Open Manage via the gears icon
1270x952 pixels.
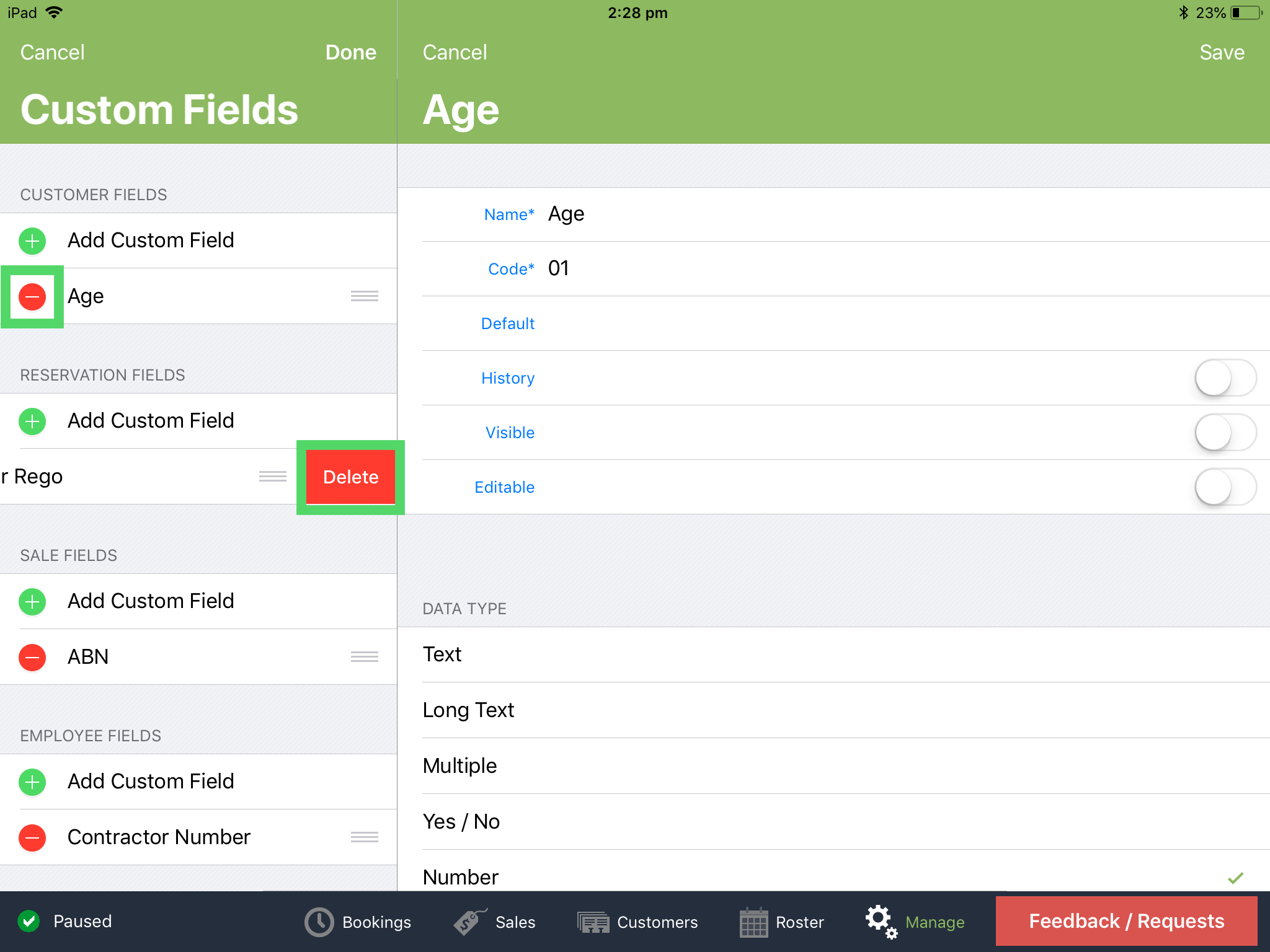(881, 922)
